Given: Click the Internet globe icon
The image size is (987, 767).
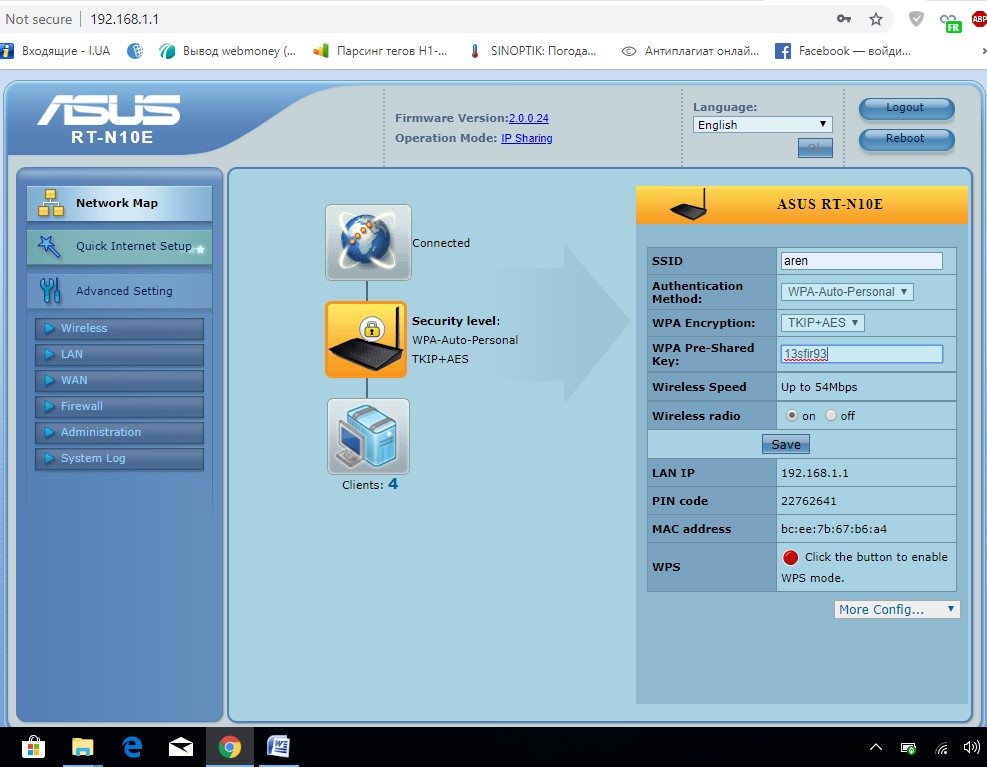Looking at the screenshot, I should [x=368, y=242].
